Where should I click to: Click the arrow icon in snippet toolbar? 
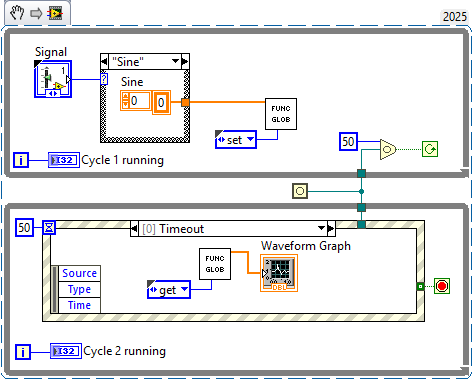point(36,13)
